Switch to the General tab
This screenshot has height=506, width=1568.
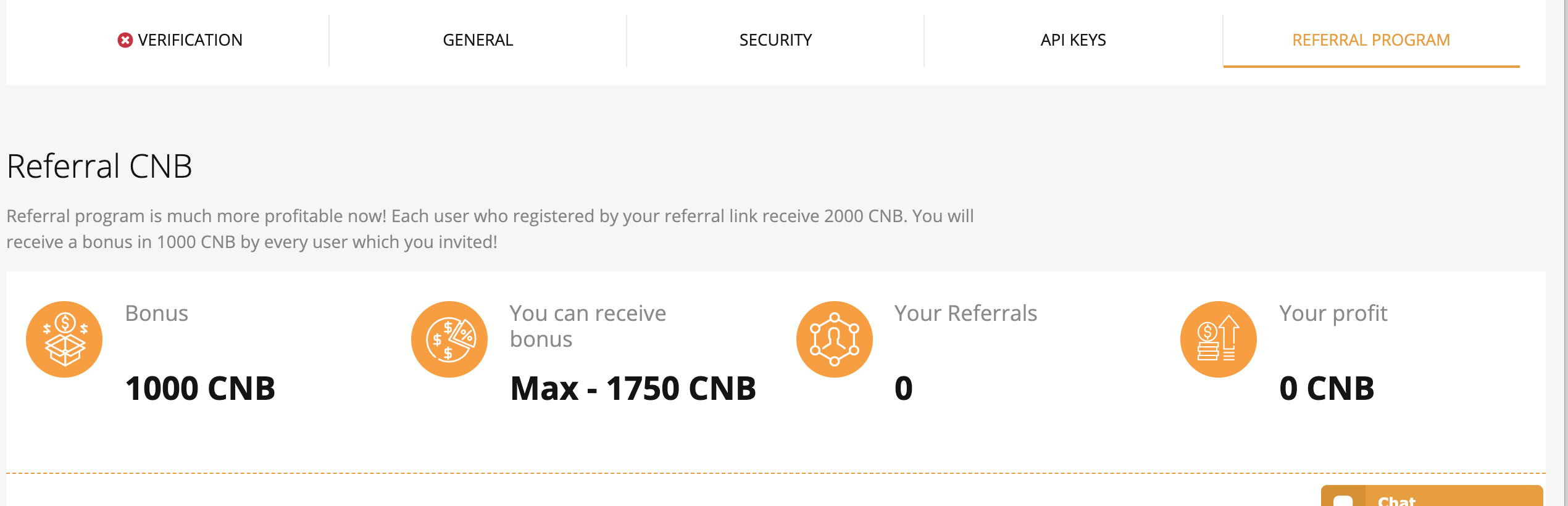(x=478, y=40)
